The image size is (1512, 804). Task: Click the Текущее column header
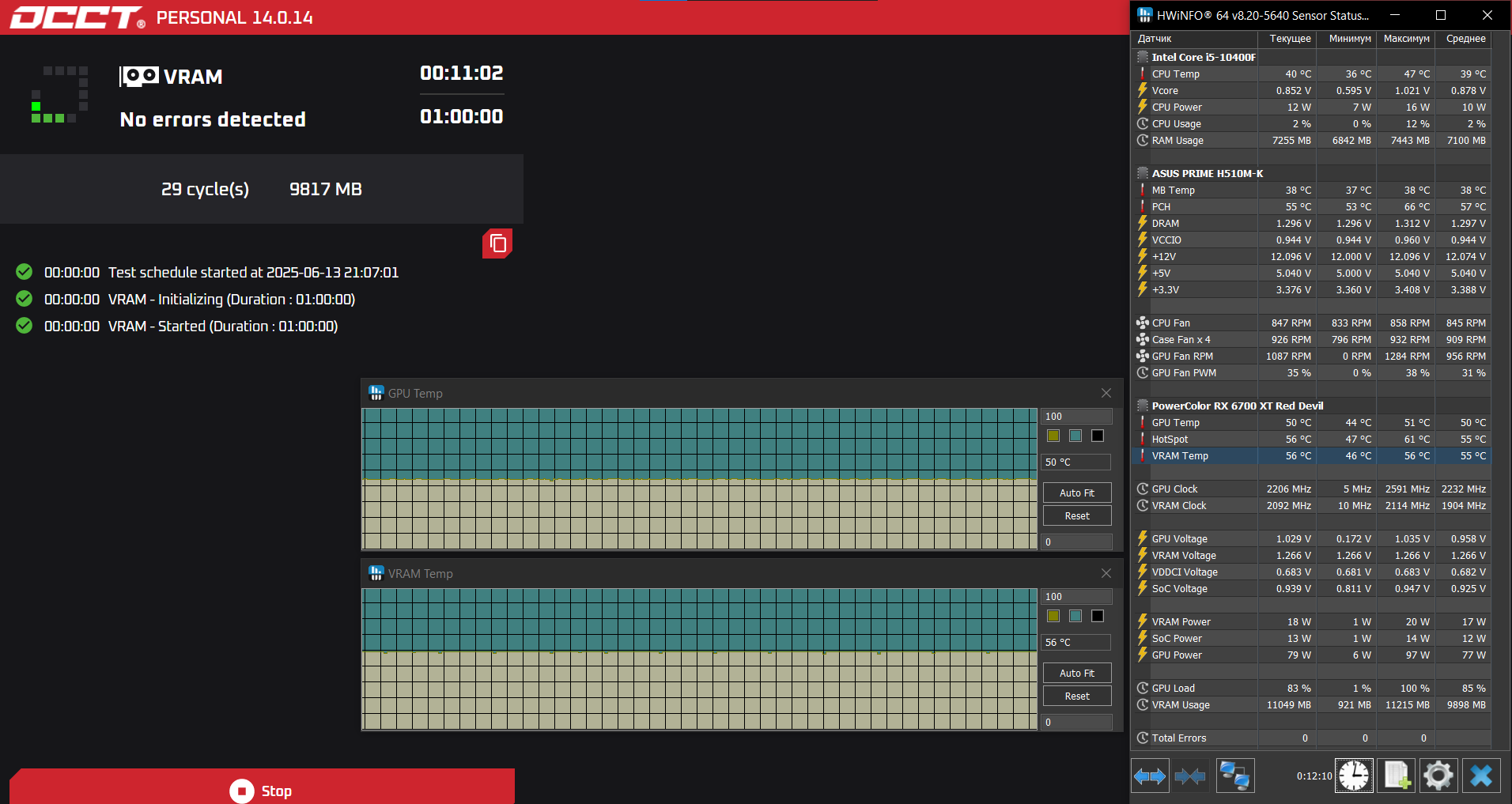click(x=1287, y=39)
